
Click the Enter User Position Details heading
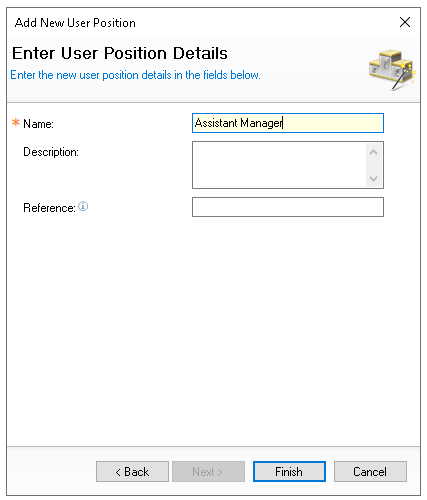[x=120, y=53]
